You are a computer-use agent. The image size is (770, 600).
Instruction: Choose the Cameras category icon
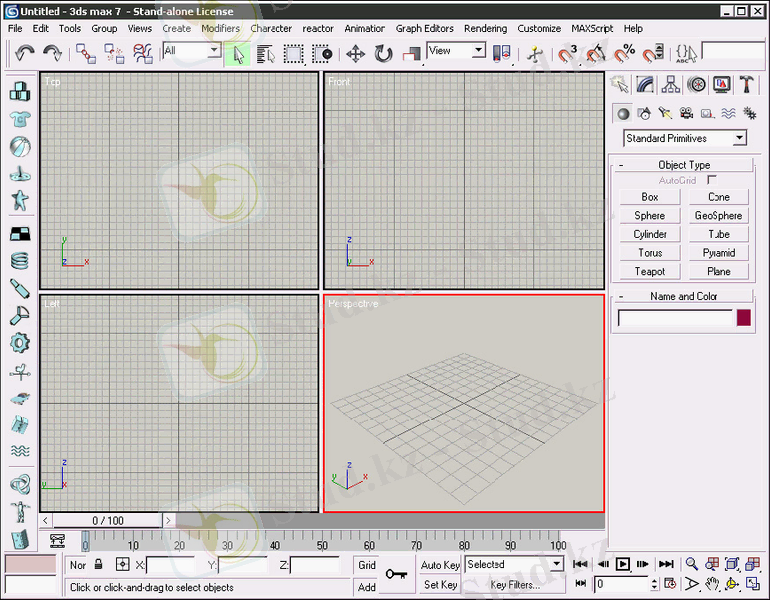686,113
